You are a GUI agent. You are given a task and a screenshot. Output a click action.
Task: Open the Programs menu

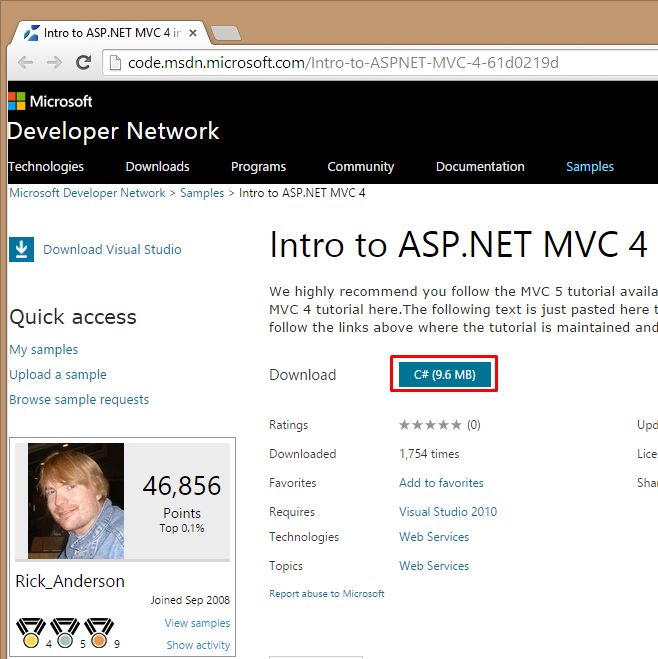pyautogui.click(x=258, y=166)
